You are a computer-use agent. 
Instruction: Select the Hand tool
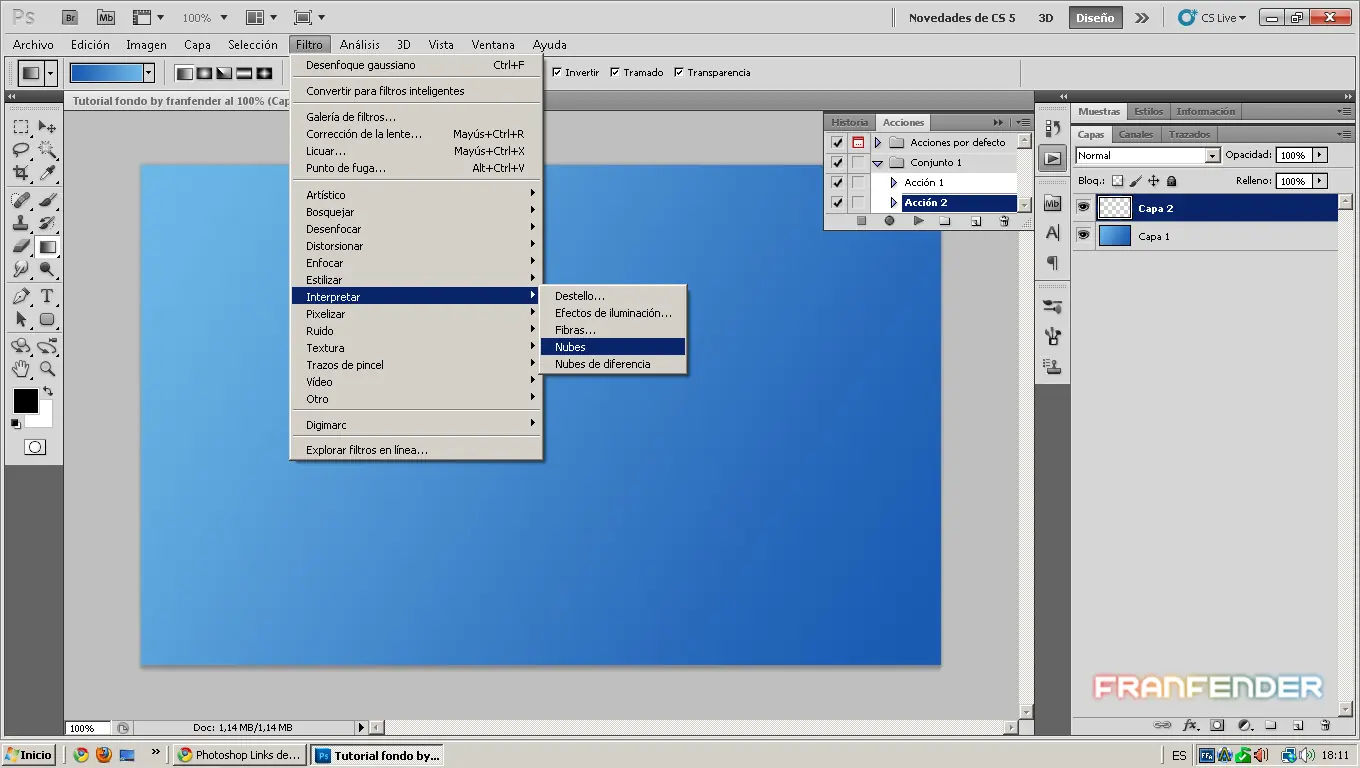21,369
